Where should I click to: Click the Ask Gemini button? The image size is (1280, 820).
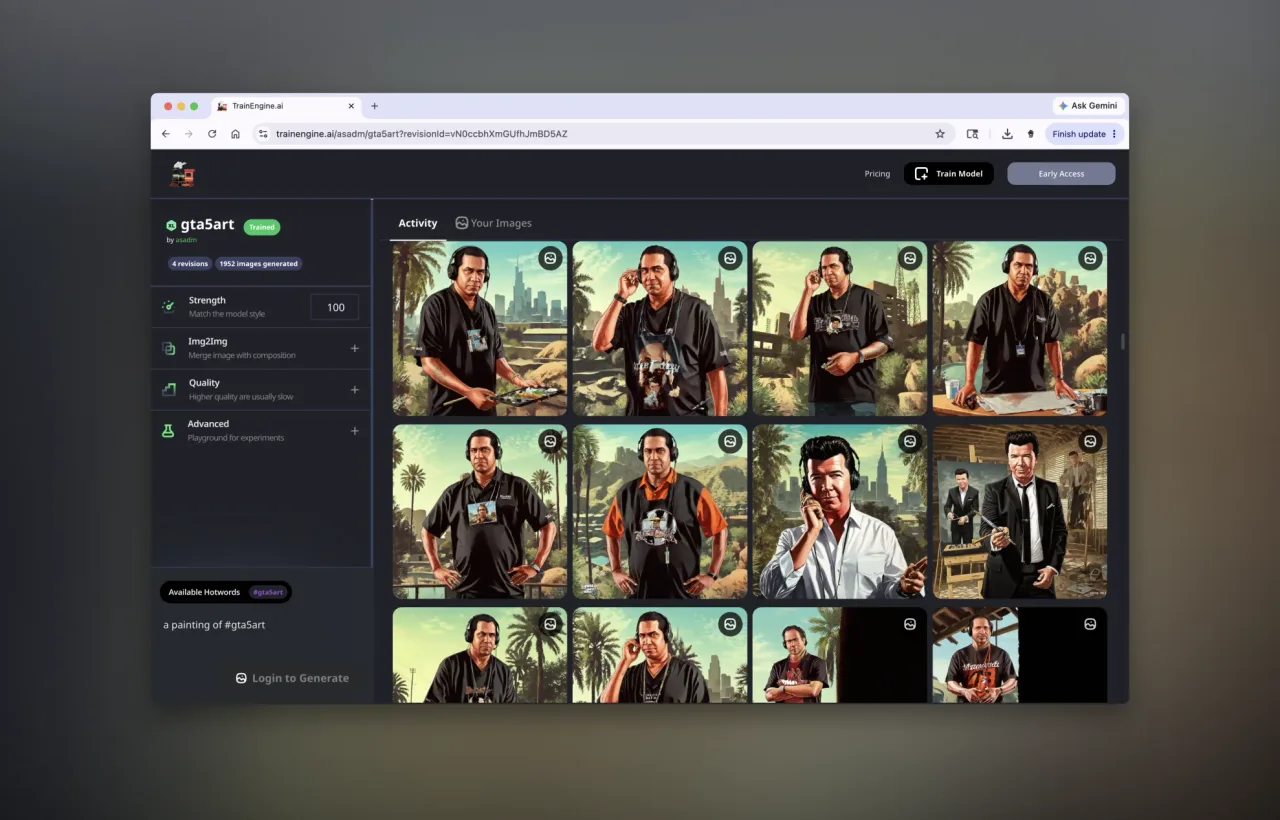[1088, 106]
